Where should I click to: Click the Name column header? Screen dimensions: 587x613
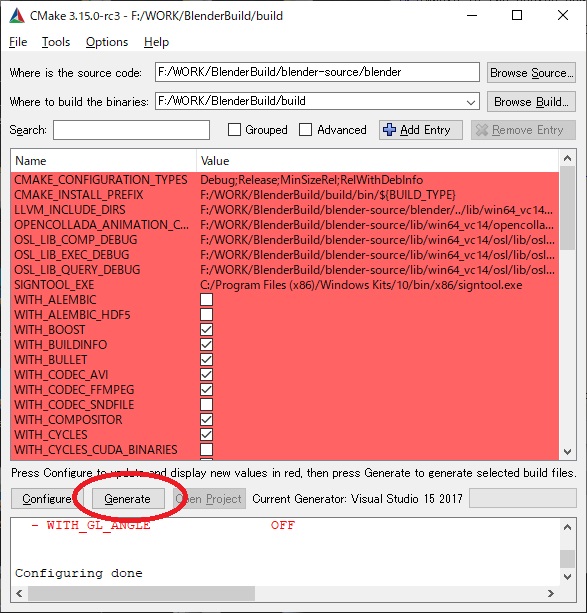[103, 161]
